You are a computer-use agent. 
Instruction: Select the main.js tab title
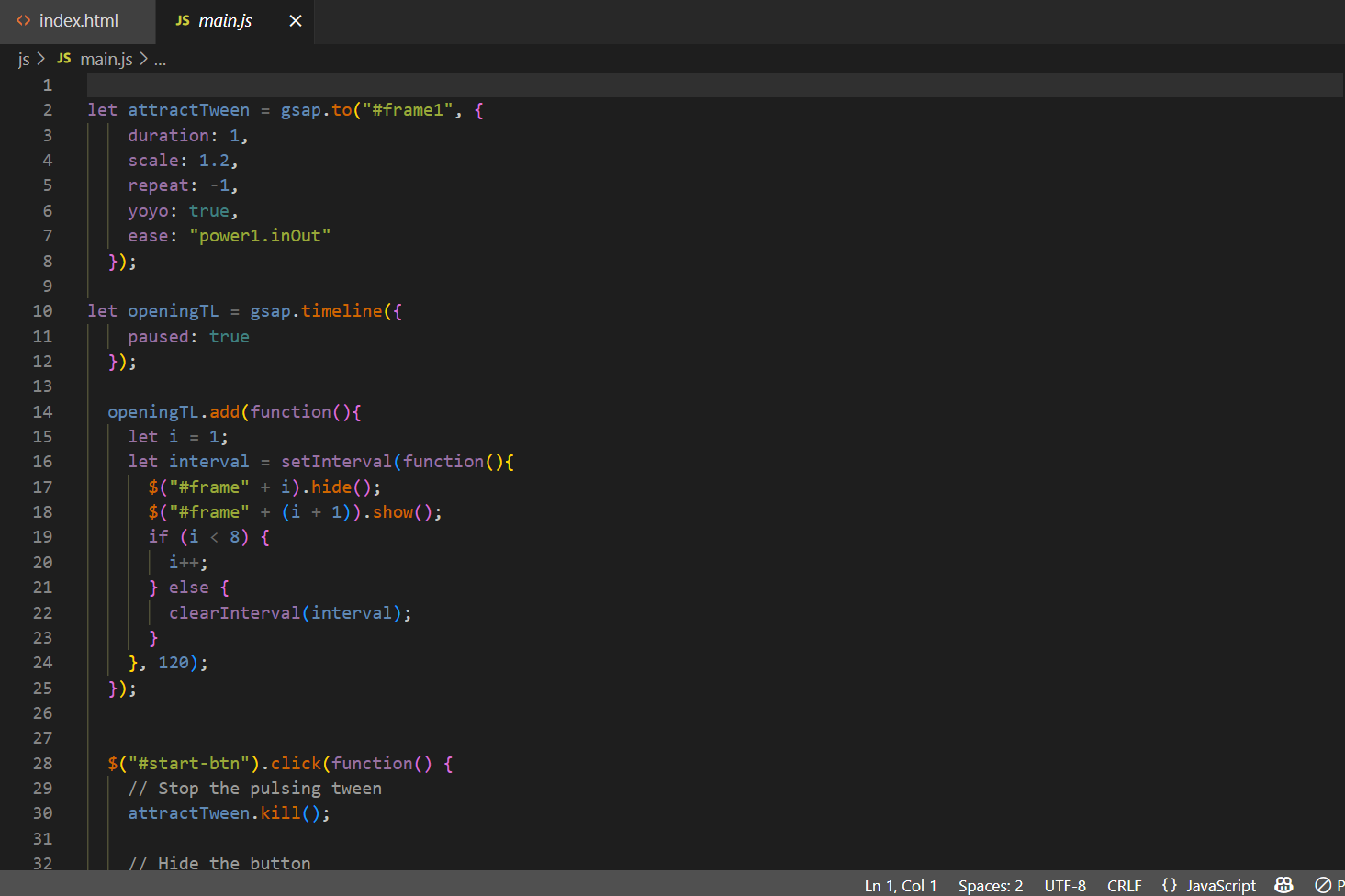225,20
